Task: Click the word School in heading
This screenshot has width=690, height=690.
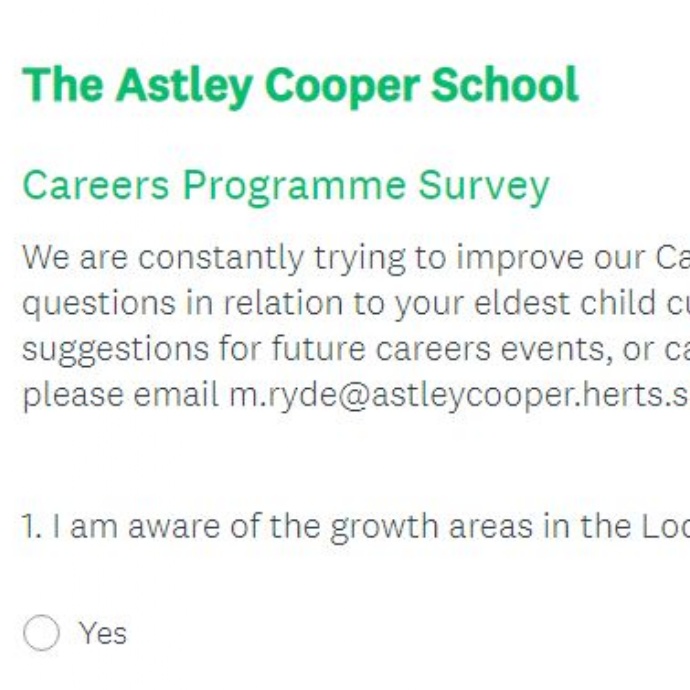Action: [505, 84]
